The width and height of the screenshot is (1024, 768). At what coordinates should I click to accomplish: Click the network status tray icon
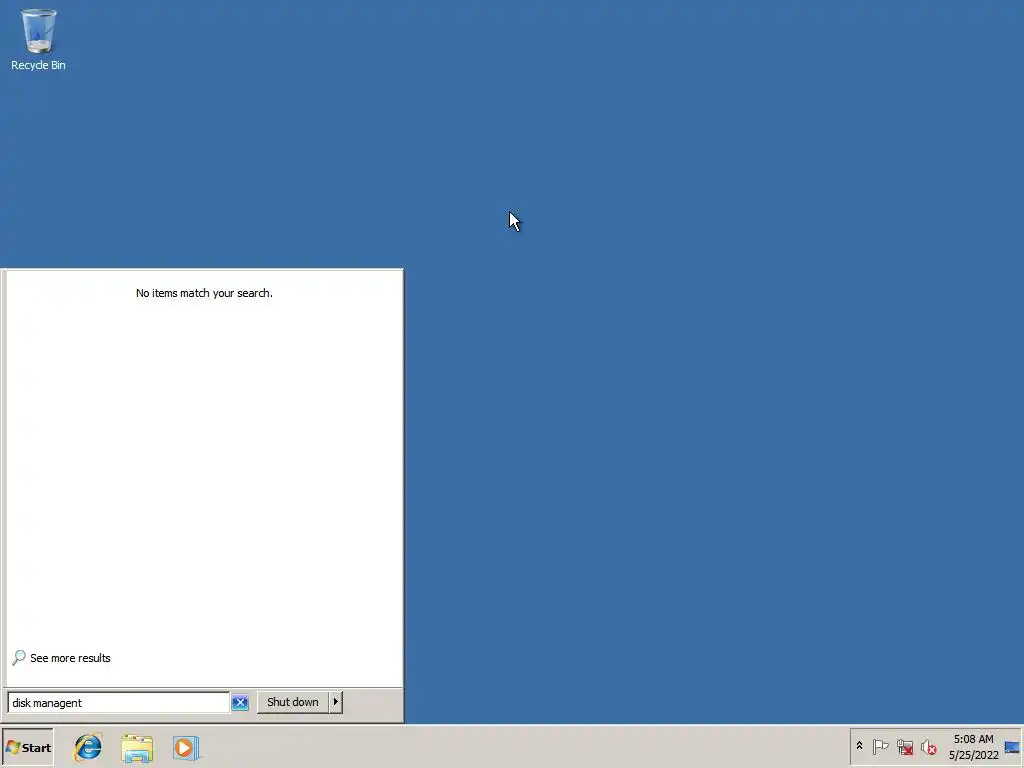click(904, 746)
